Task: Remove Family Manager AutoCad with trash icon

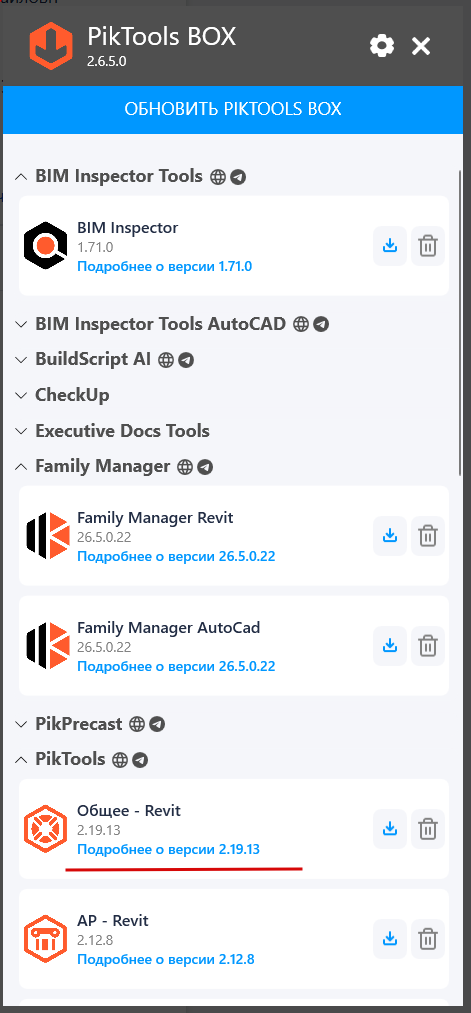Action: pos(428,645)
